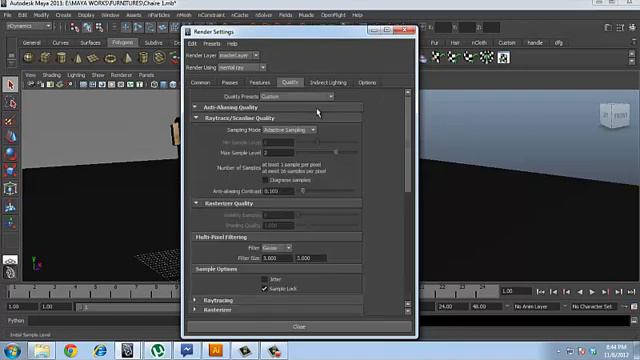Toggle snap to curves icon
640x360 pixels.
pos(138,27)
